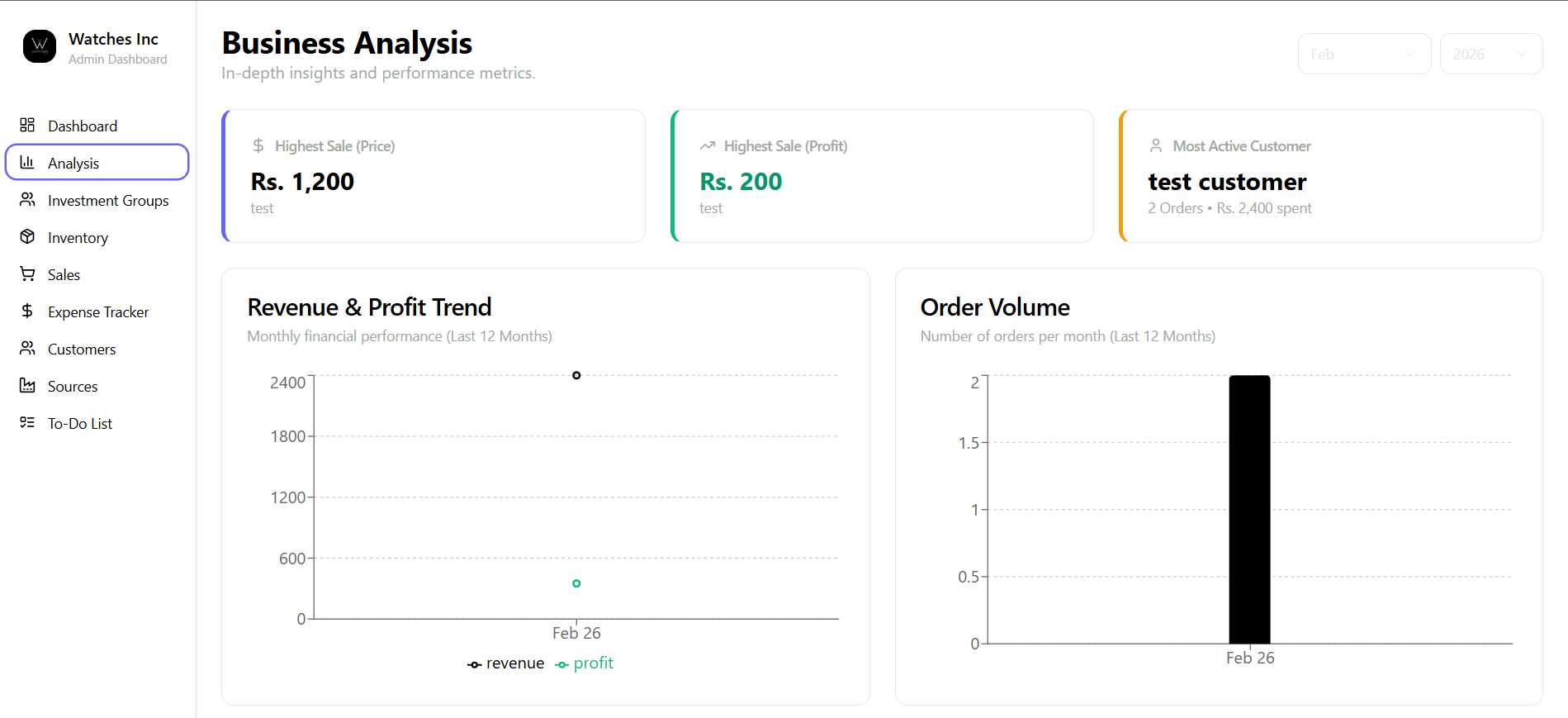
Task: Click the Sources chart icon
Action: point(27,385)
